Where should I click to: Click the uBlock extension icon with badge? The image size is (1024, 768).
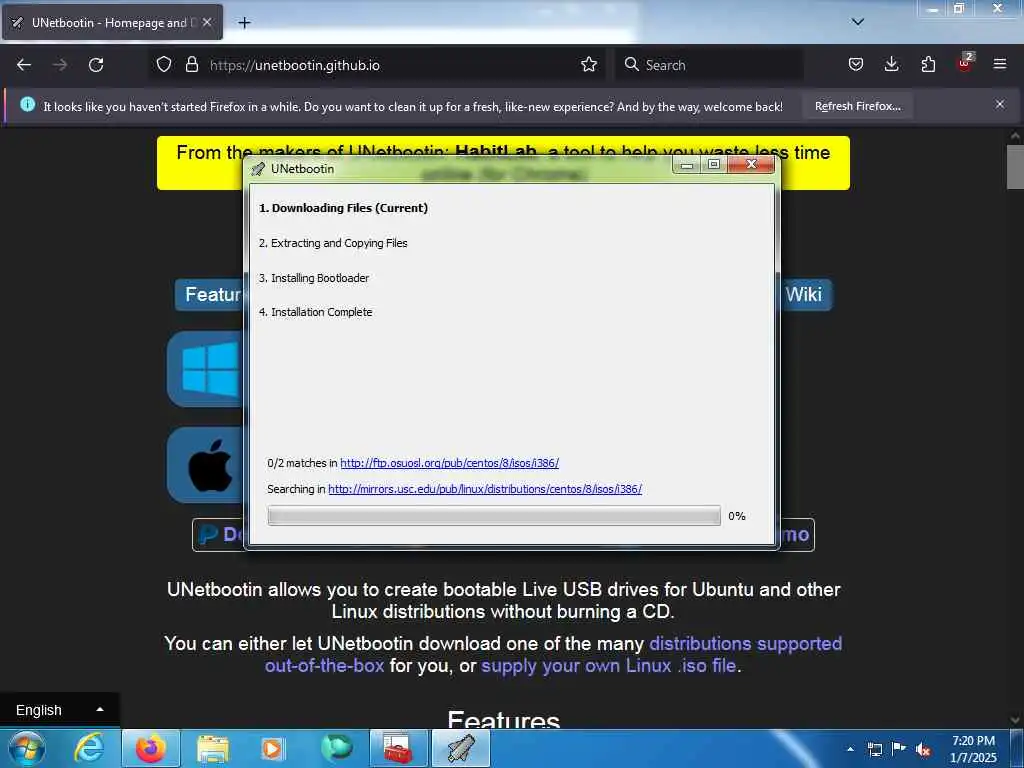click(x=965, y=63)
